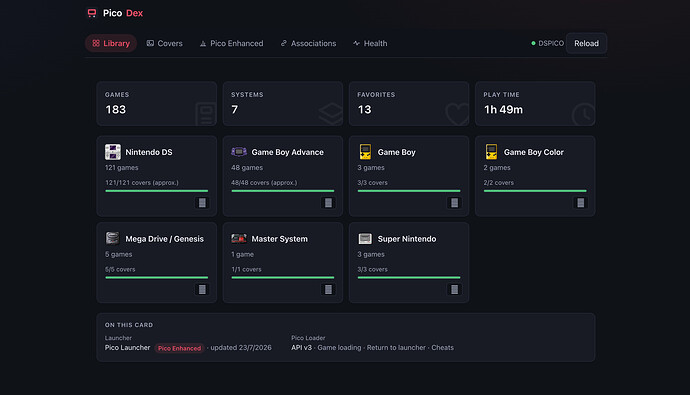Click '48/48 covers (approx.)' text
This screenshot has height=395, width=690.
point(264,183)
